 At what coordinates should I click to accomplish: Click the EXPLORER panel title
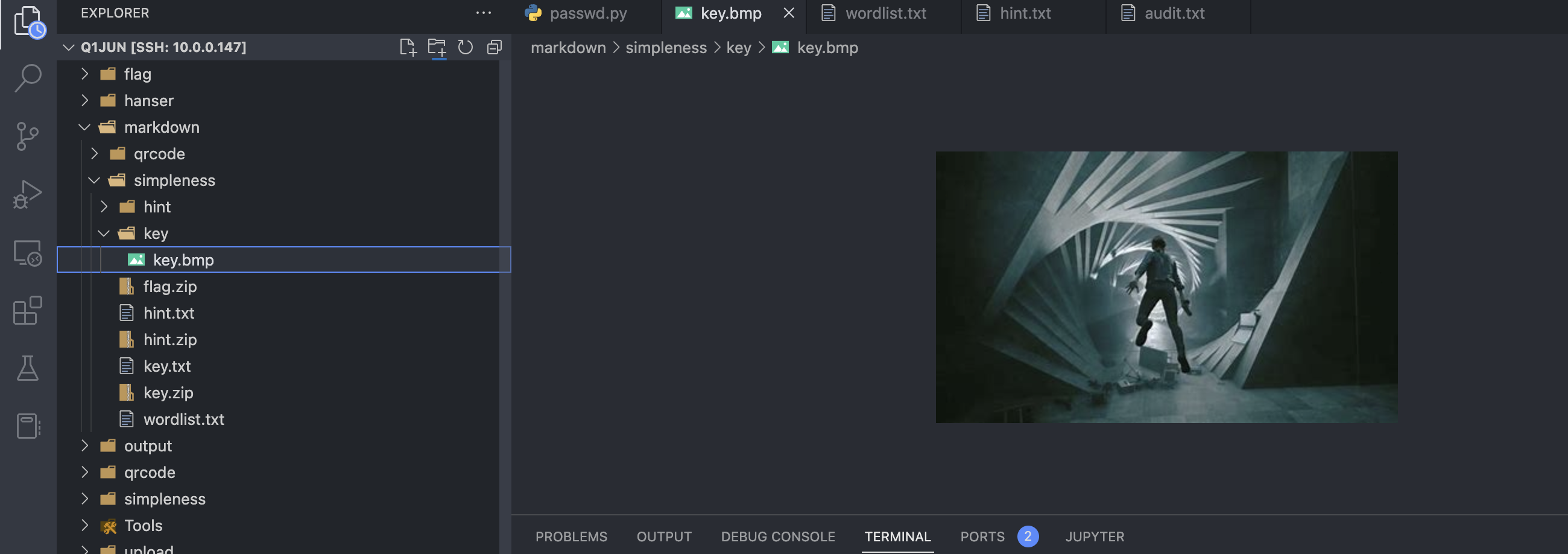point(115,13)
